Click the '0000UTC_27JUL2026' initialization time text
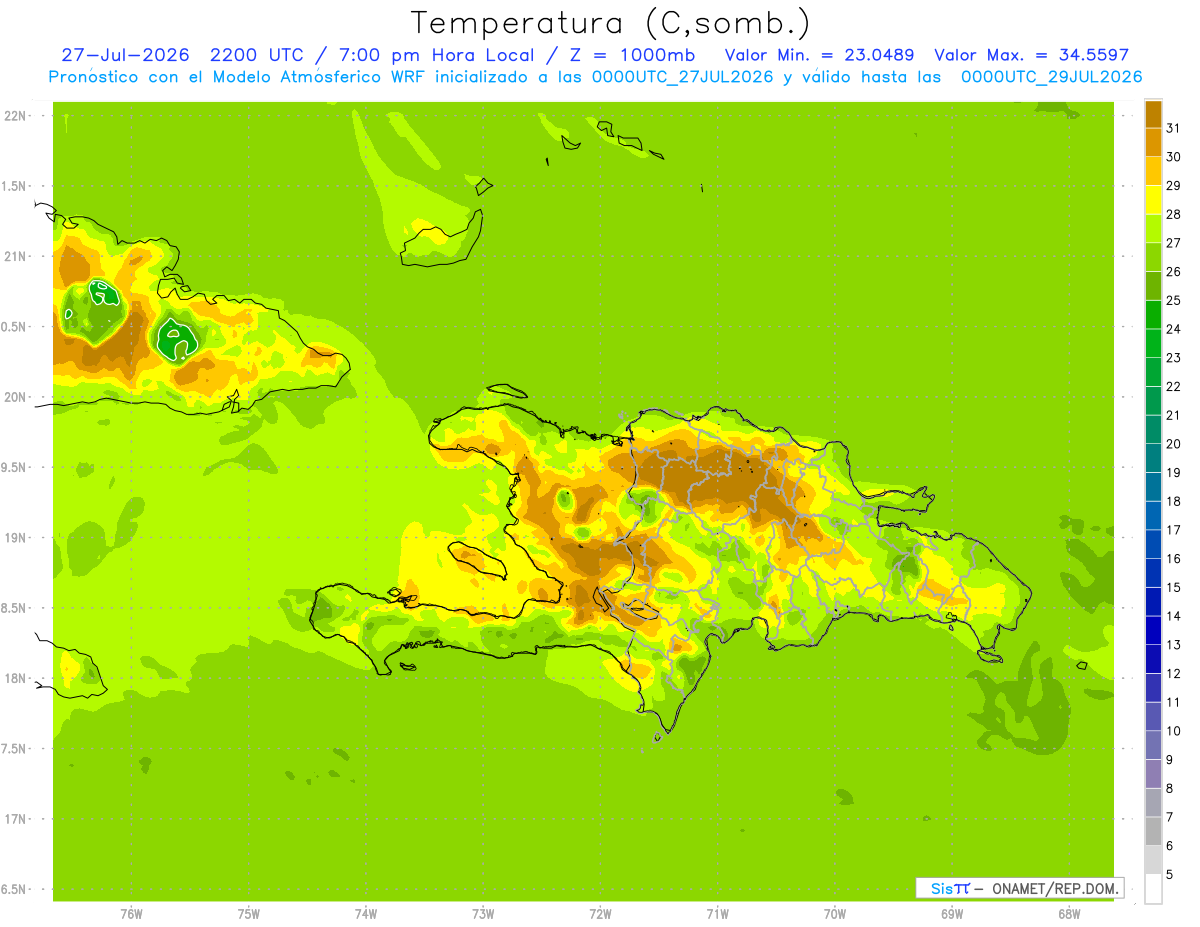Viewport: 1200px width, 927px height. click(x=682, y=77)
